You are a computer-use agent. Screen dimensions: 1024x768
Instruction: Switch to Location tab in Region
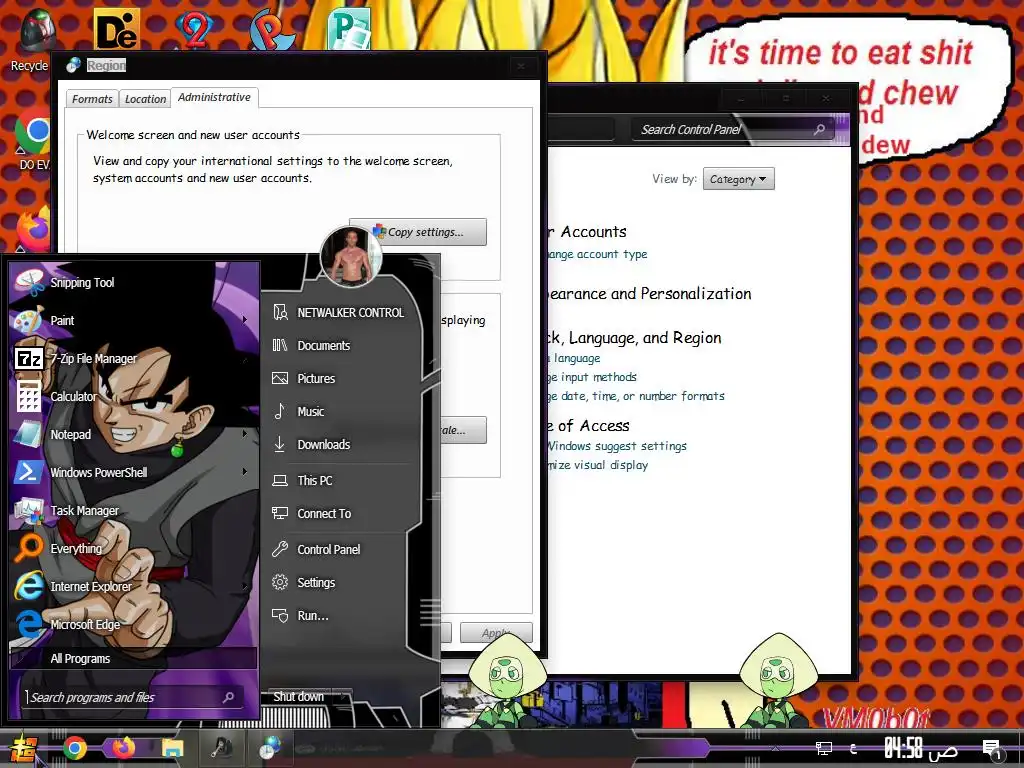[x=145, y=99]
